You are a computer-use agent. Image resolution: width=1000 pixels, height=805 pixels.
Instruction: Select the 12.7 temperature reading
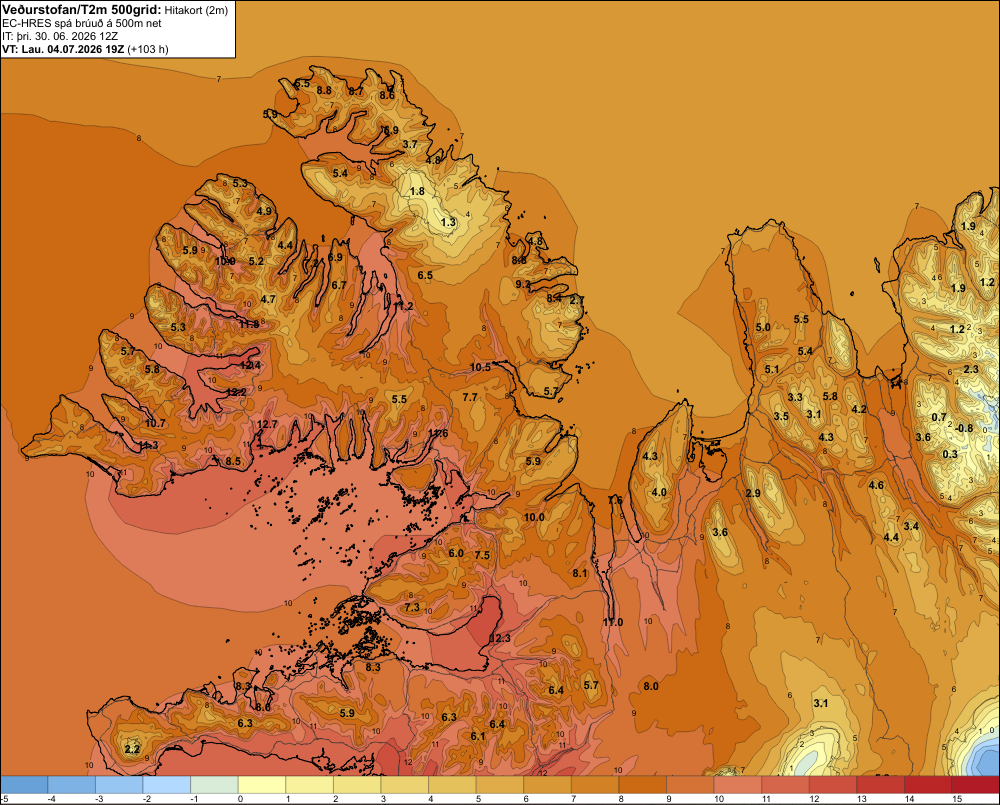tap(267, 424)
